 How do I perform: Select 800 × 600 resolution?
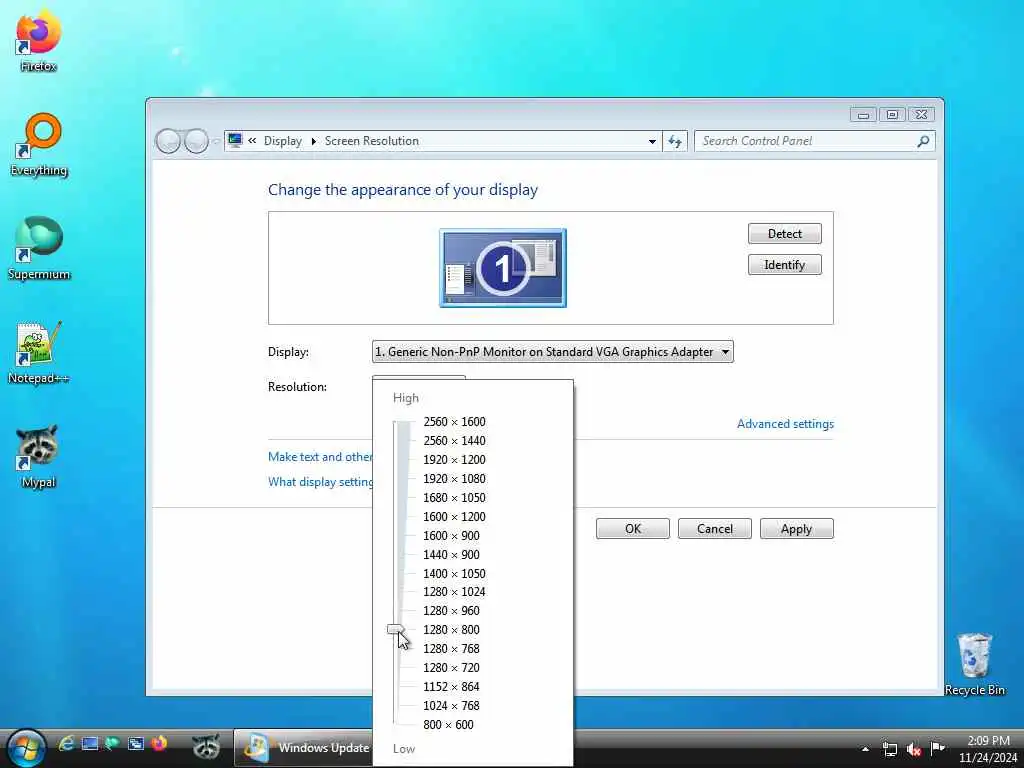448,724
